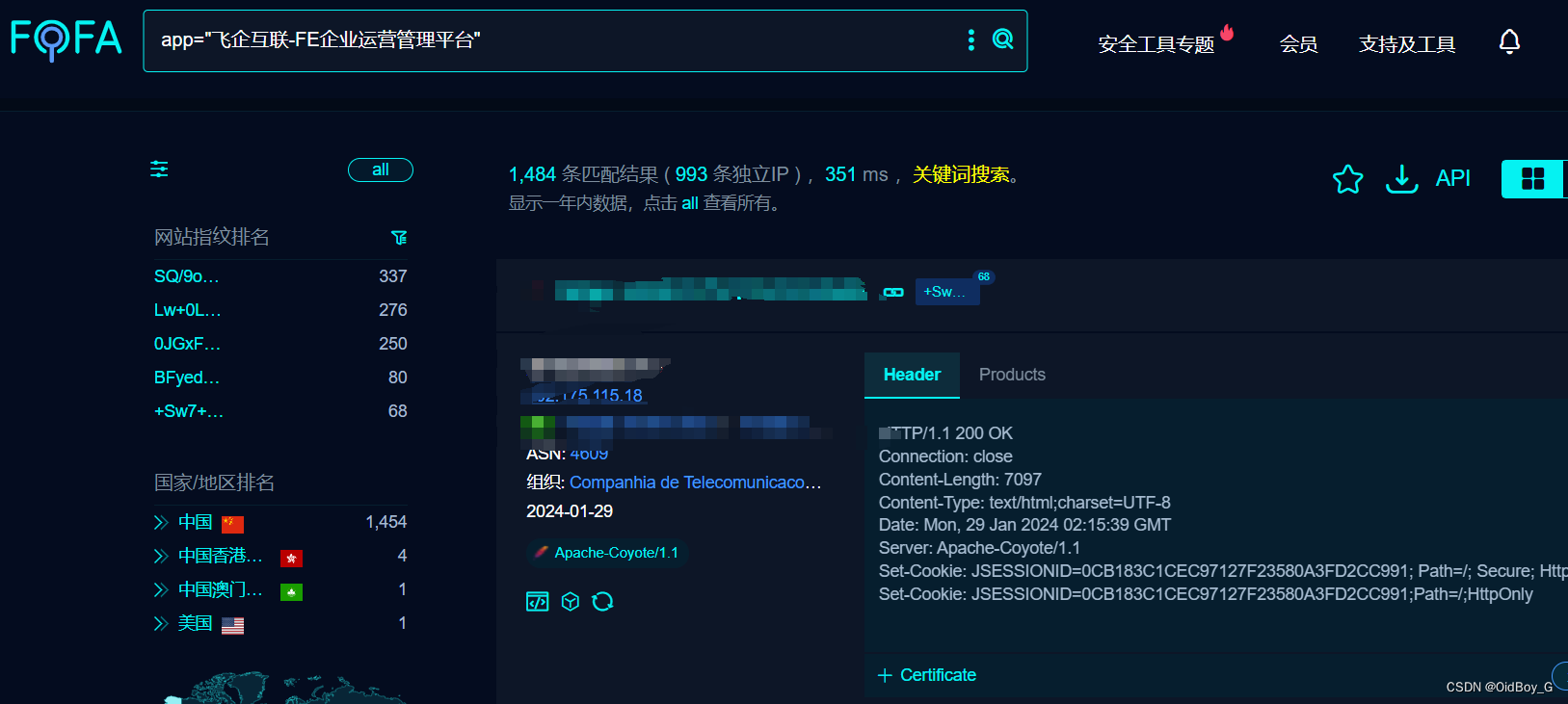Filter by 0JGxF… fingerprint
Screen dimensions: 1568x704
click(188, 344)
